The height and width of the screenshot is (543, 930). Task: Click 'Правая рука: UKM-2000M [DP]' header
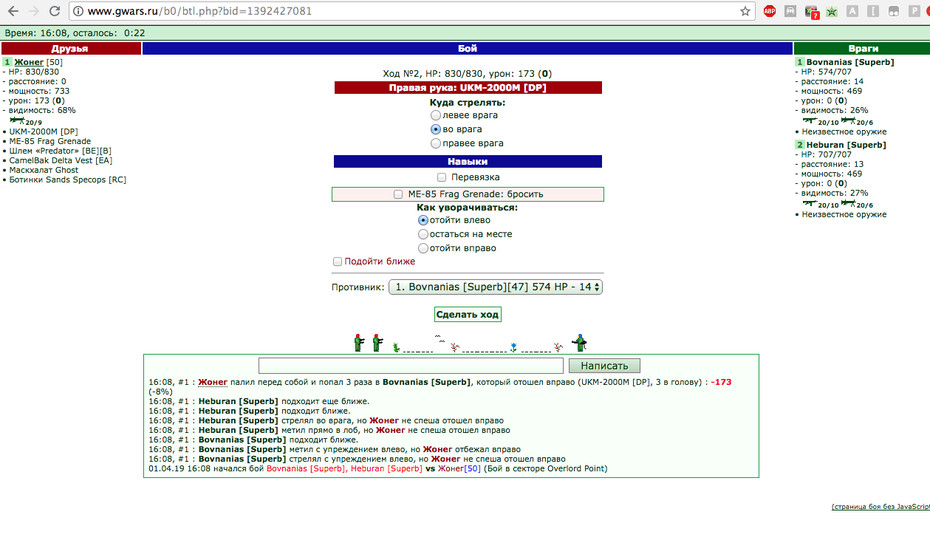click(x=468, y=88)
